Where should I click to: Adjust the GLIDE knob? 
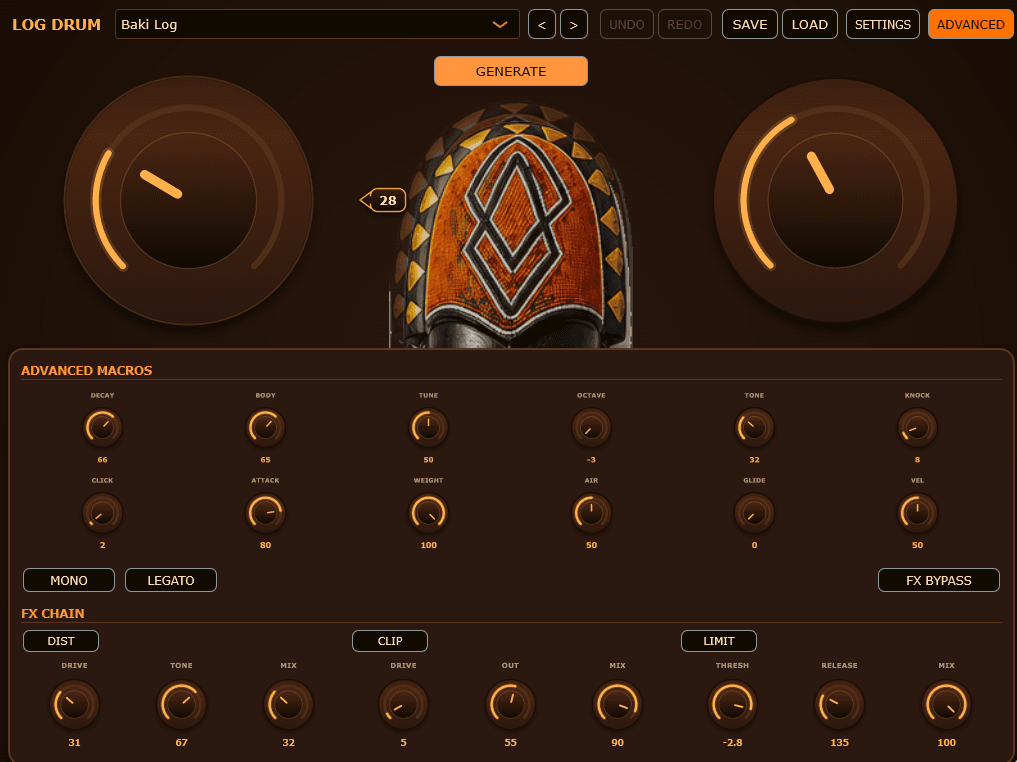point(754,513)
